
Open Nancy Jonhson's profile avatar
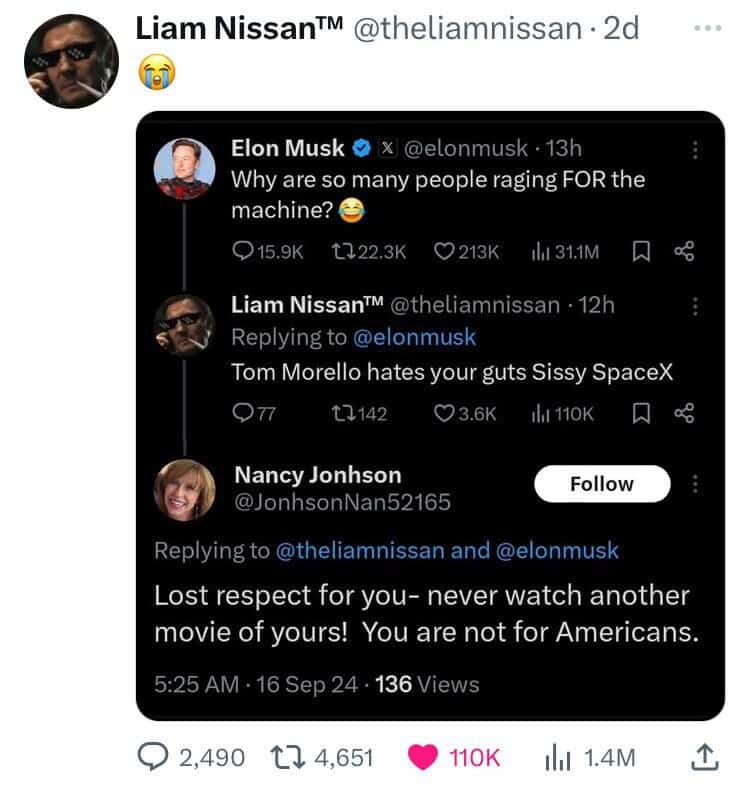(185, 490)
